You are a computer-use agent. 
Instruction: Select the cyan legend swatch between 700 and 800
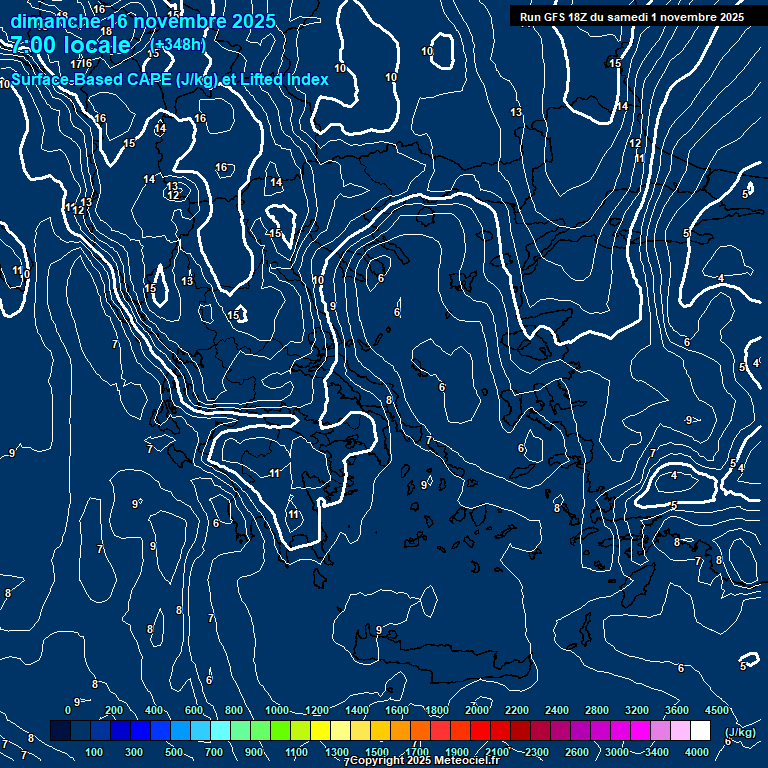pyautogui.click(x=220, y=730)
